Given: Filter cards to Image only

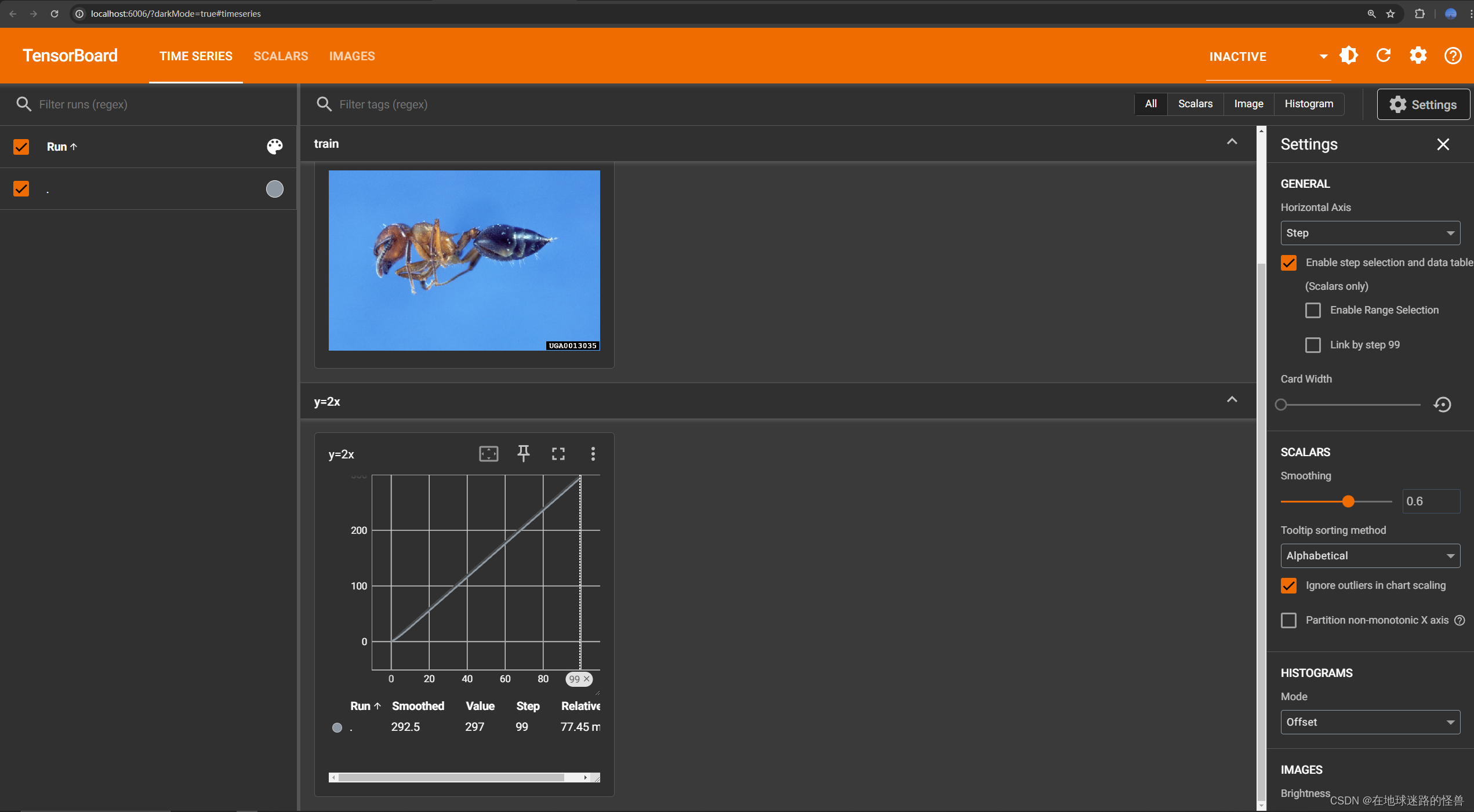Looking at the screenshot, I should pyautogui.click(x=1248, y=104).
